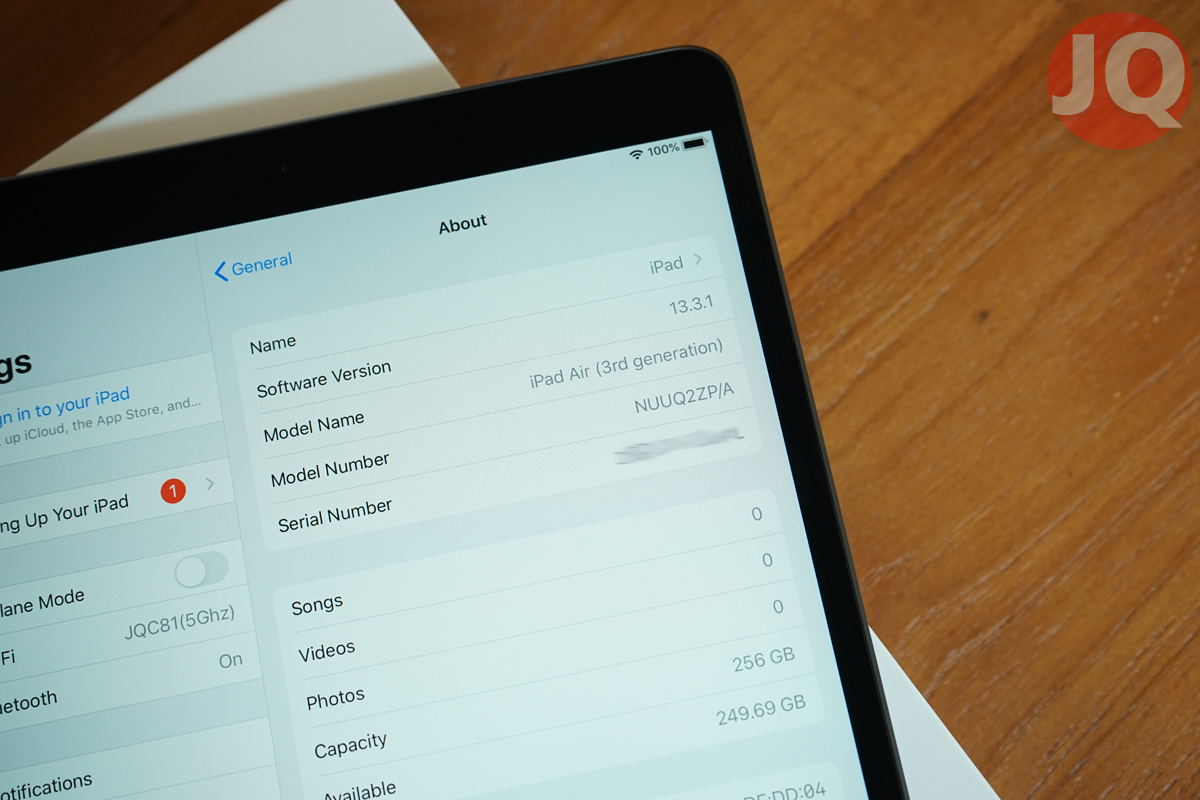The image size is (1200, 800).
Task: Select the Videos row
Action: click(540, 610)
